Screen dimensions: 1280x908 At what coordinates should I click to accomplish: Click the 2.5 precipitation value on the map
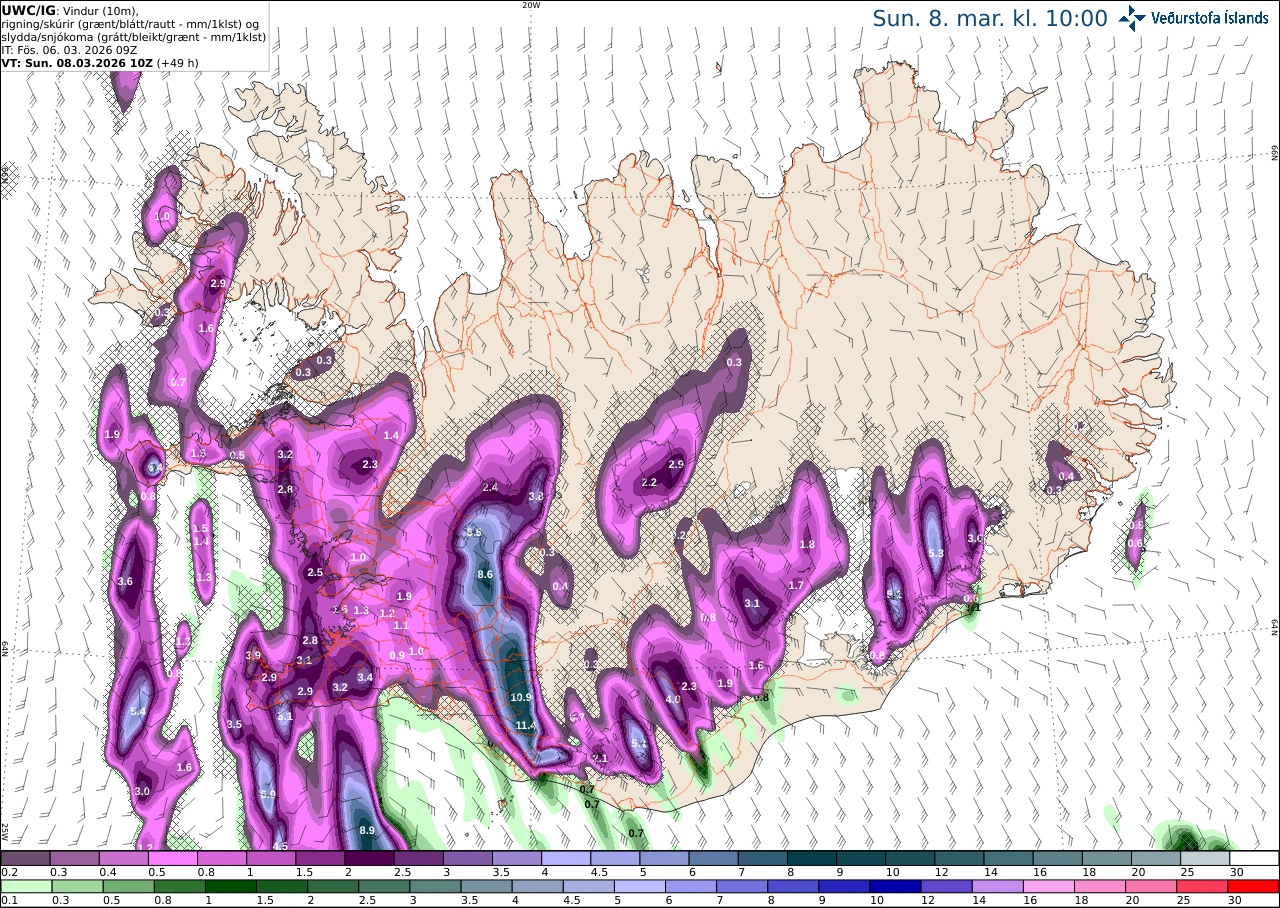pyautogui.click(x=315, y=573)
